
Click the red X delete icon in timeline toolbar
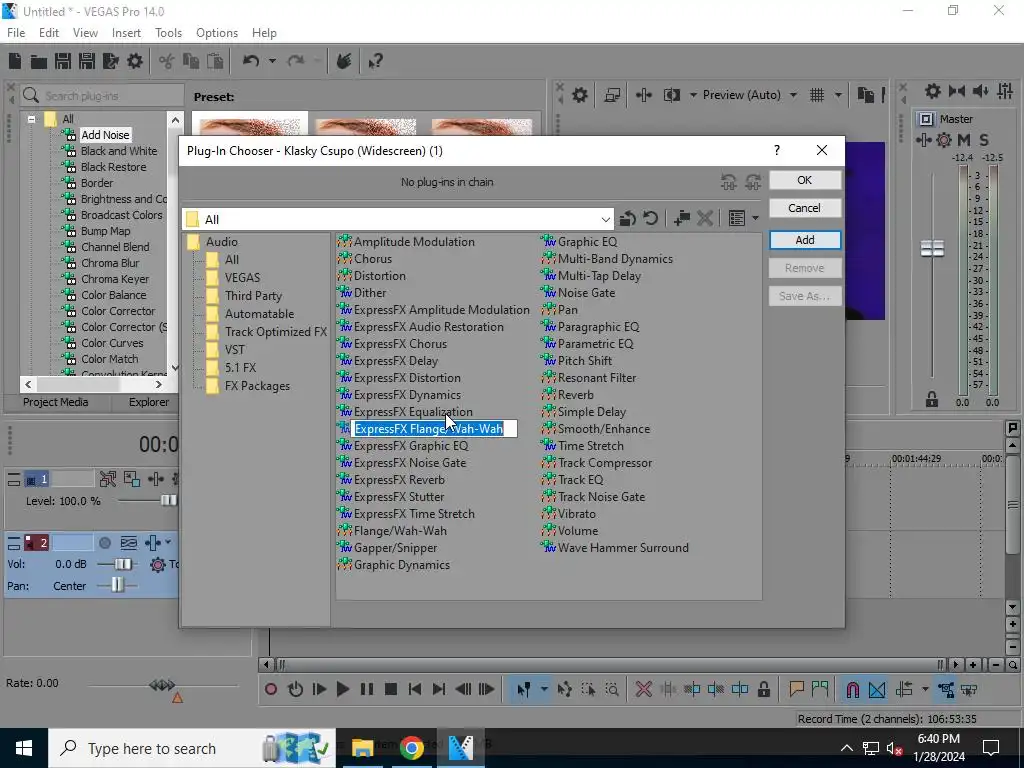[x=643, y=689]
